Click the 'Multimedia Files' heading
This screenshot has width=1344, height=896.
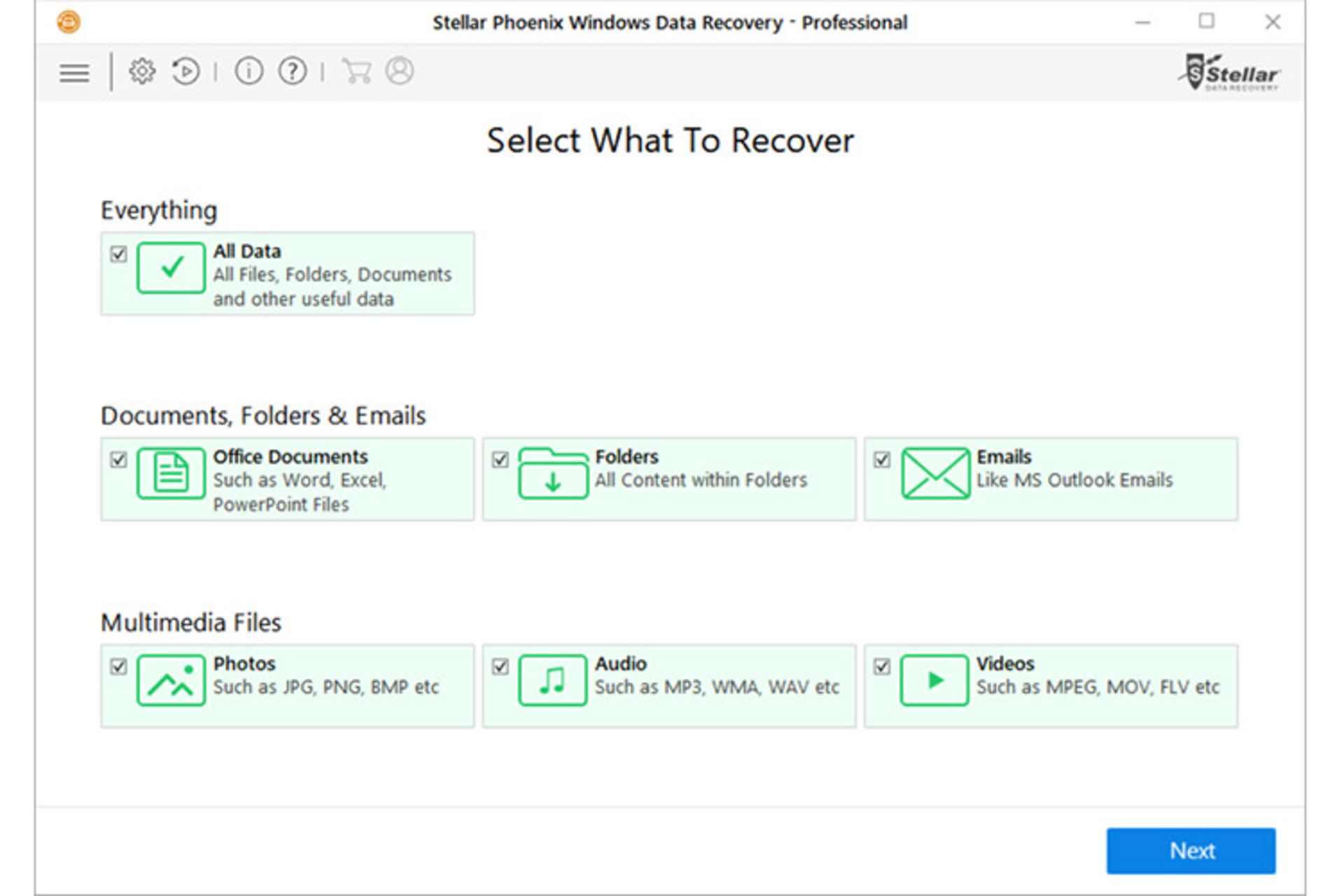(191, 622)
